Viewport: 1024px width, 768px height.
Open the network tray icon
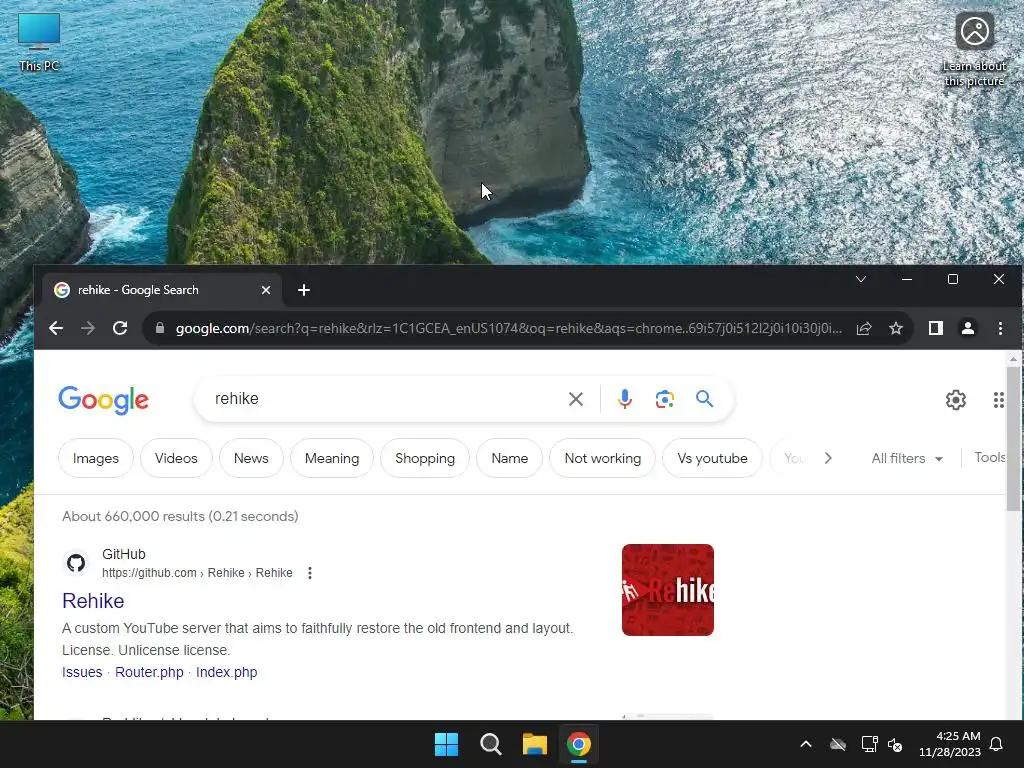(869, 744)
